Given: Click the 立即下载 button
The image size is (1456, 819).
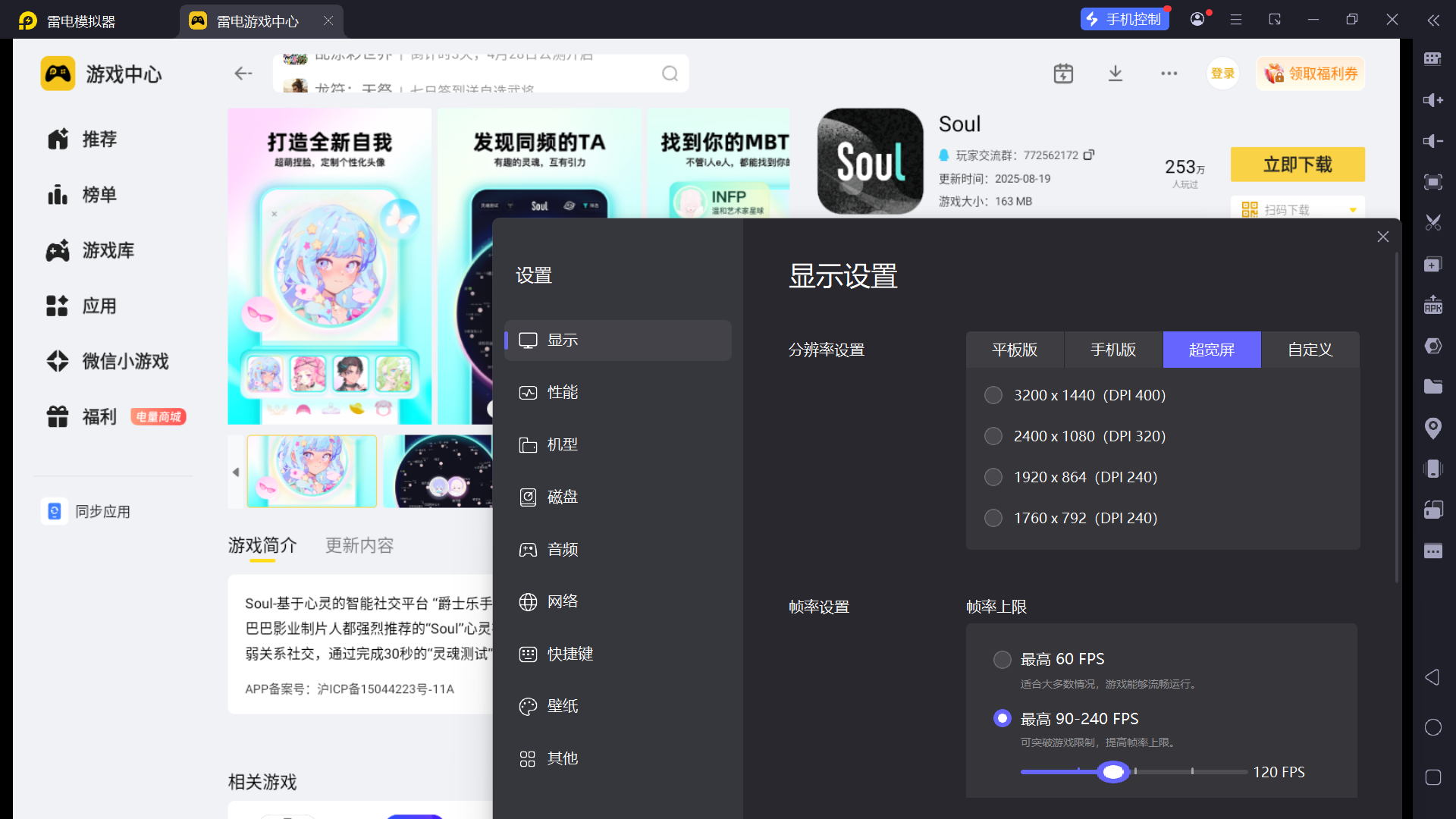Looking at the screenshot, I should click(1297, 165).
